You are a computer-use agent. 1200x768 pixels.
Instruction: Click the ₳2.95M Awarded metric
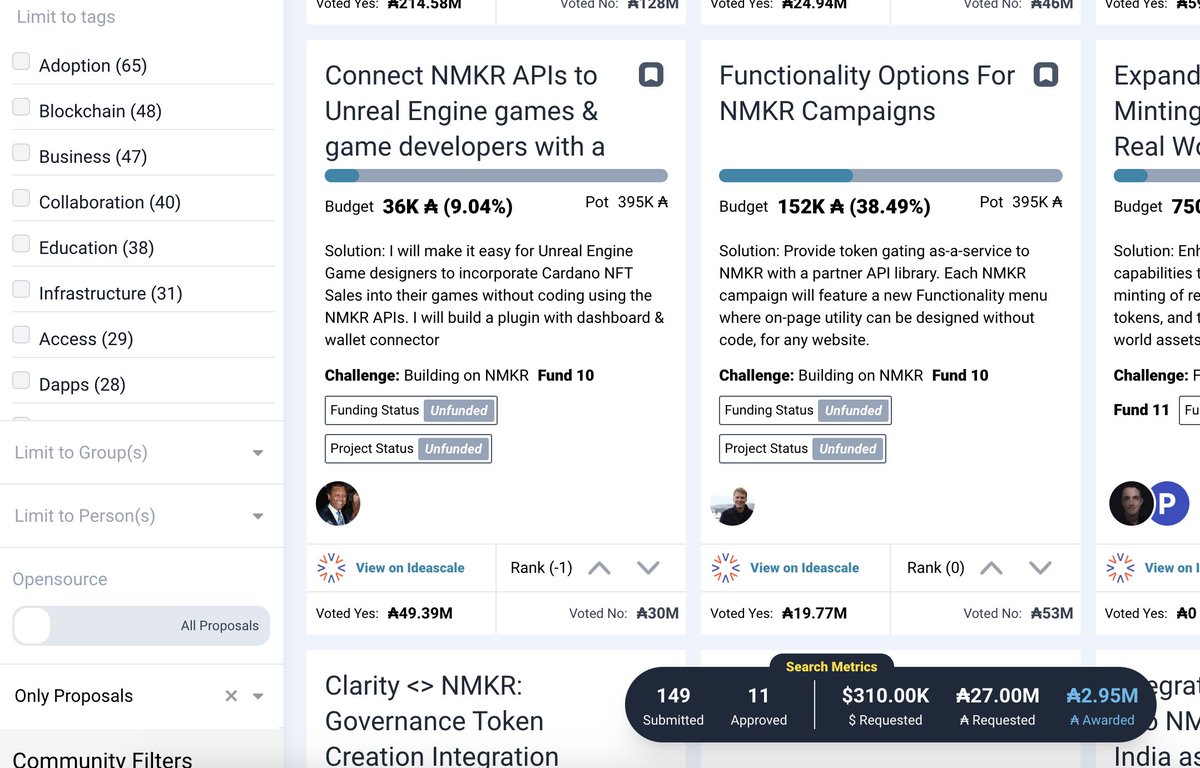coord(1102,706)
